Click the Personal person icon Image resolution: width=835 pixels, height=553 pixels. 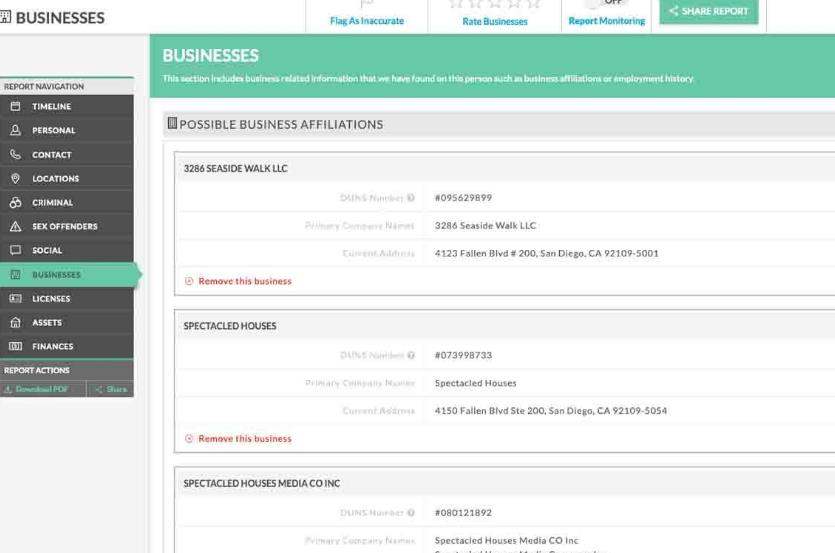pos(15,130)
